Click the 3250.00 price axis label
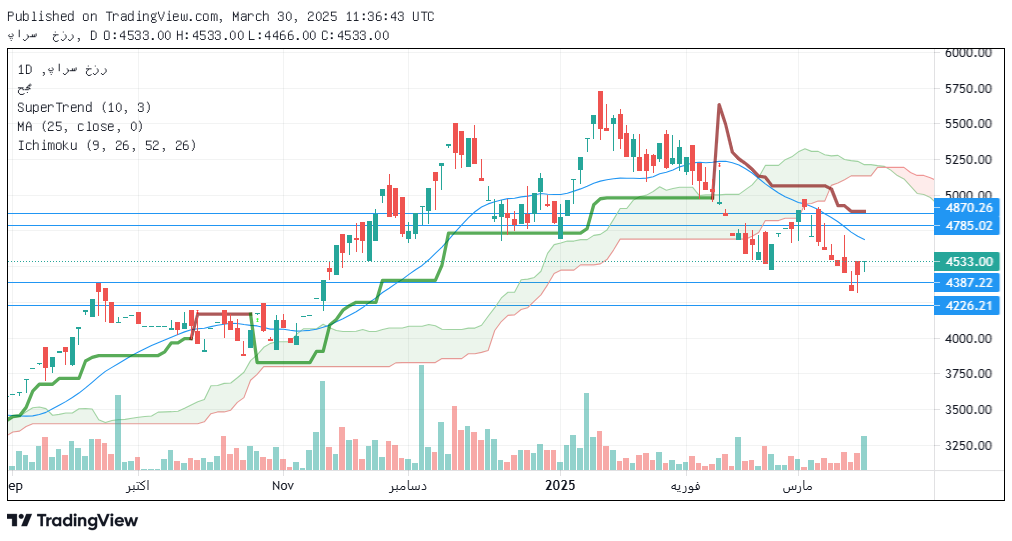 [968, 445]
